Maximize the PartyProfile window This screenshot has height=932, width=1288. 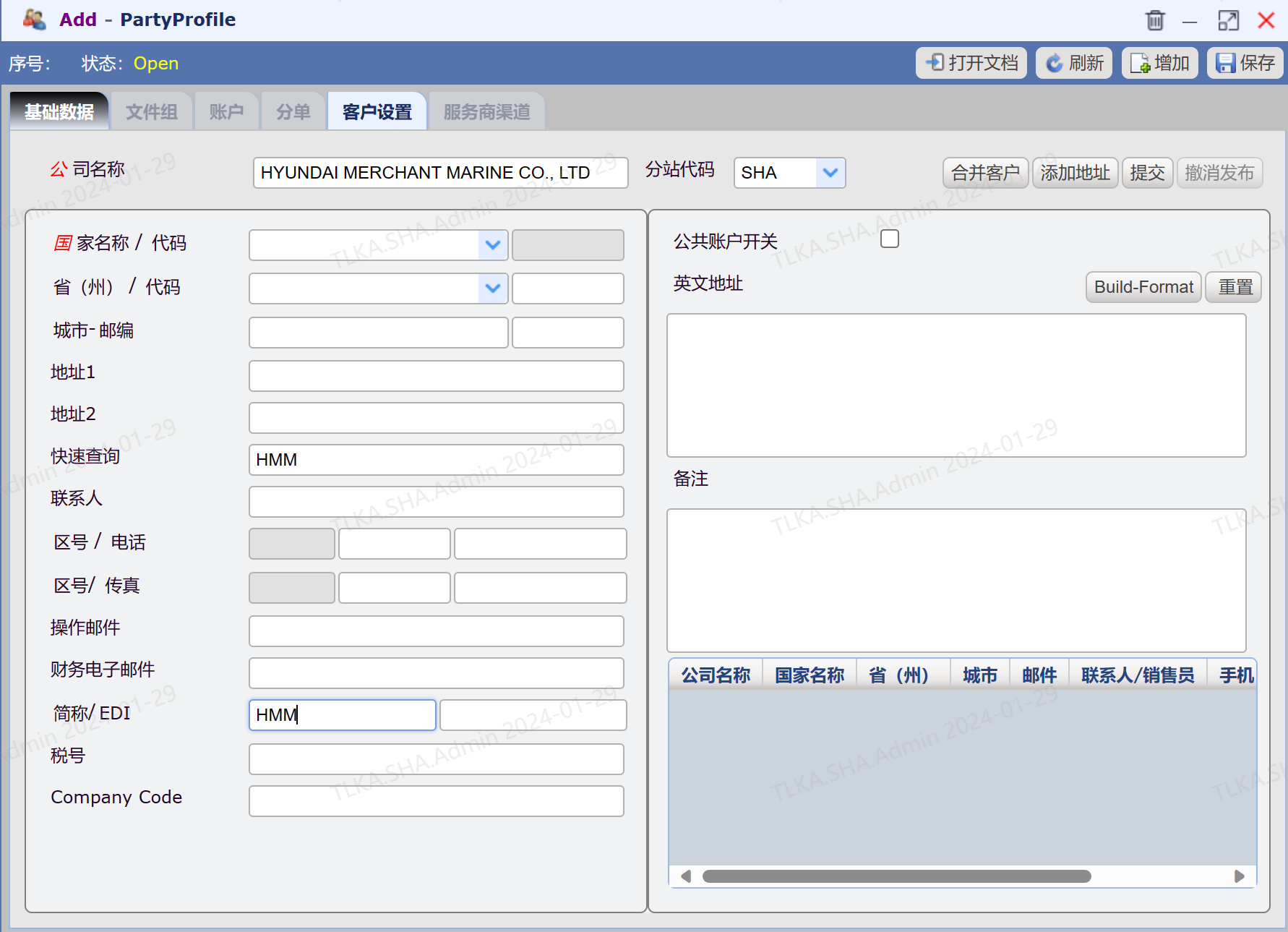(x=1229, y=20)
